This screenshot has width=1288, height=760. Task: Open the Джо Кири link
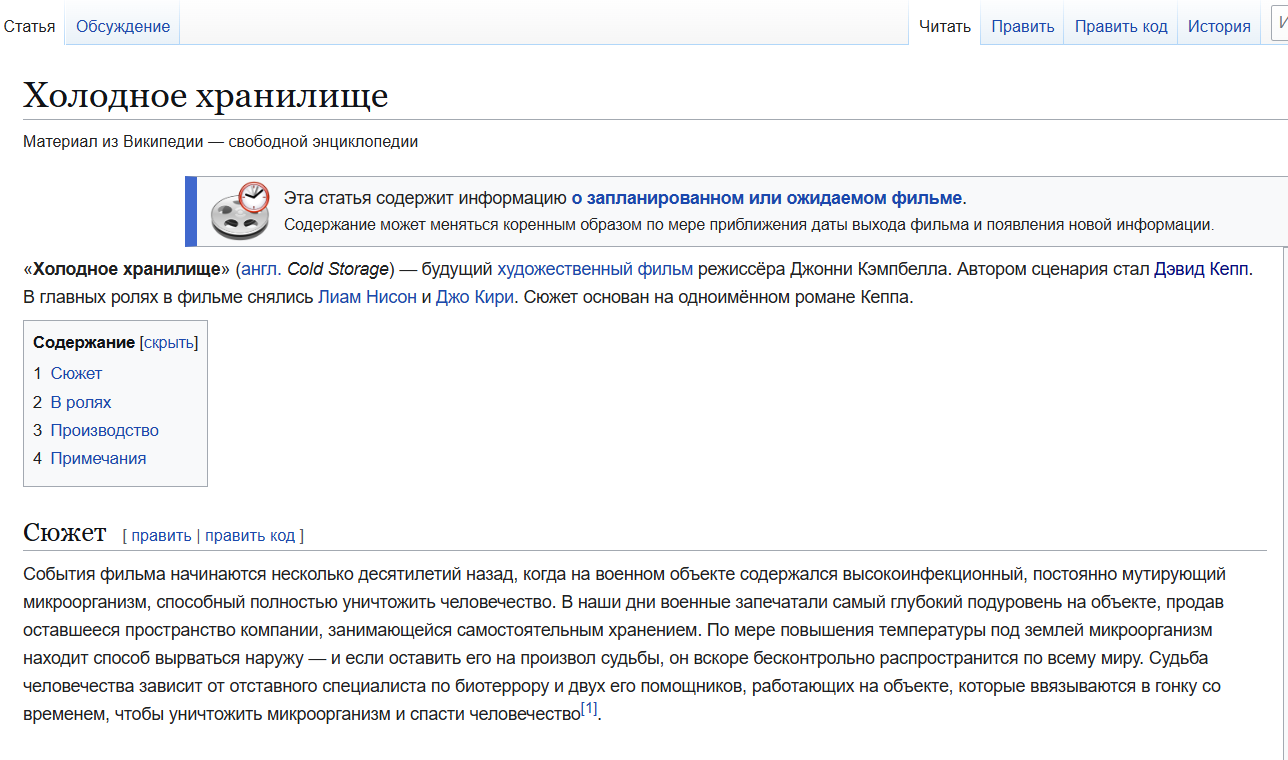point(475,298)
